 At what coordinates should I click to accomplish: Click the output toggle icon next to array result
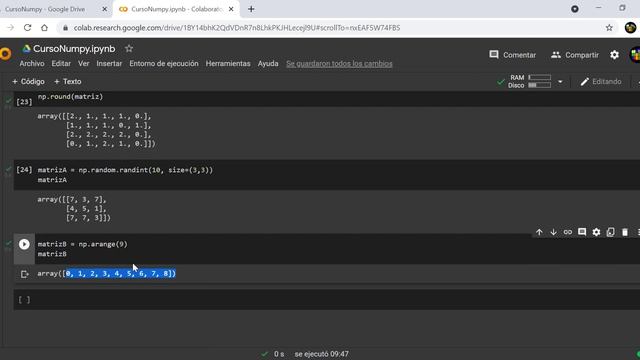[24, 274]
